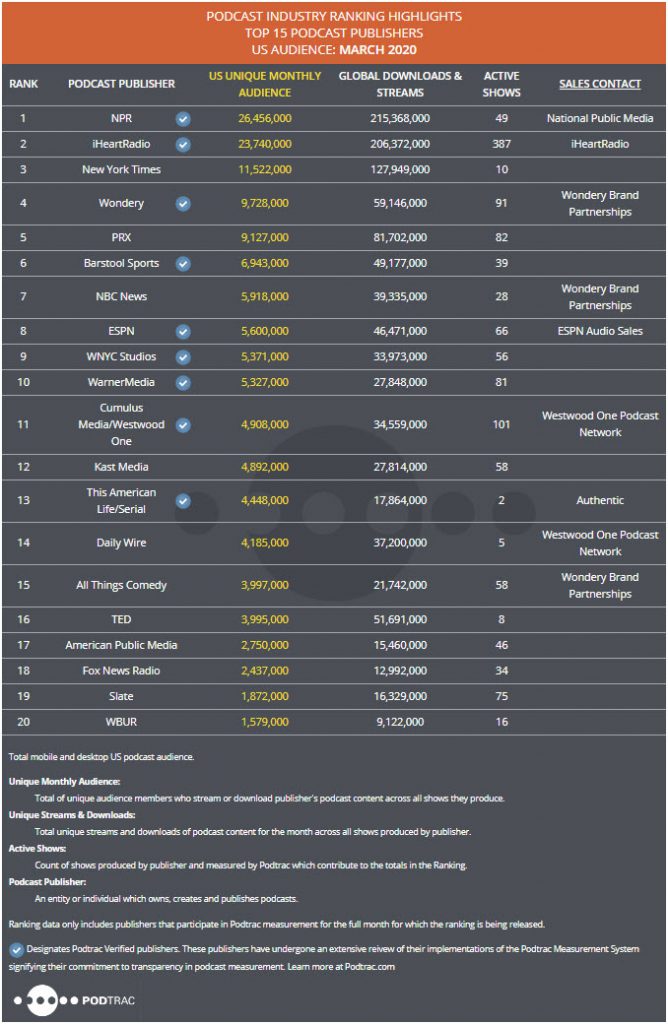Click the Active Shows column header
668x1024 pixels.
coord(501,84)
